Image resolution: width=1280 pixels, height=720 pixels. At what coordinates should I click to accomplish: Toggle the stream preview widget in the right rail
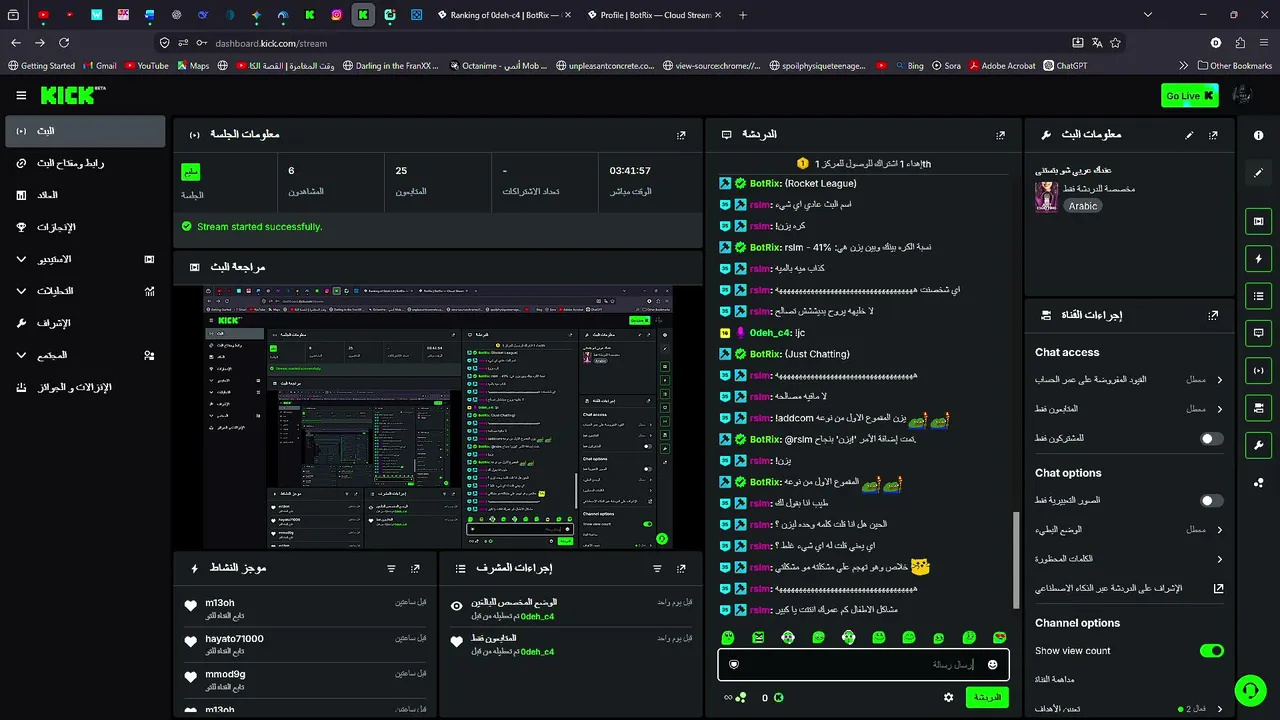(1258, 221)
